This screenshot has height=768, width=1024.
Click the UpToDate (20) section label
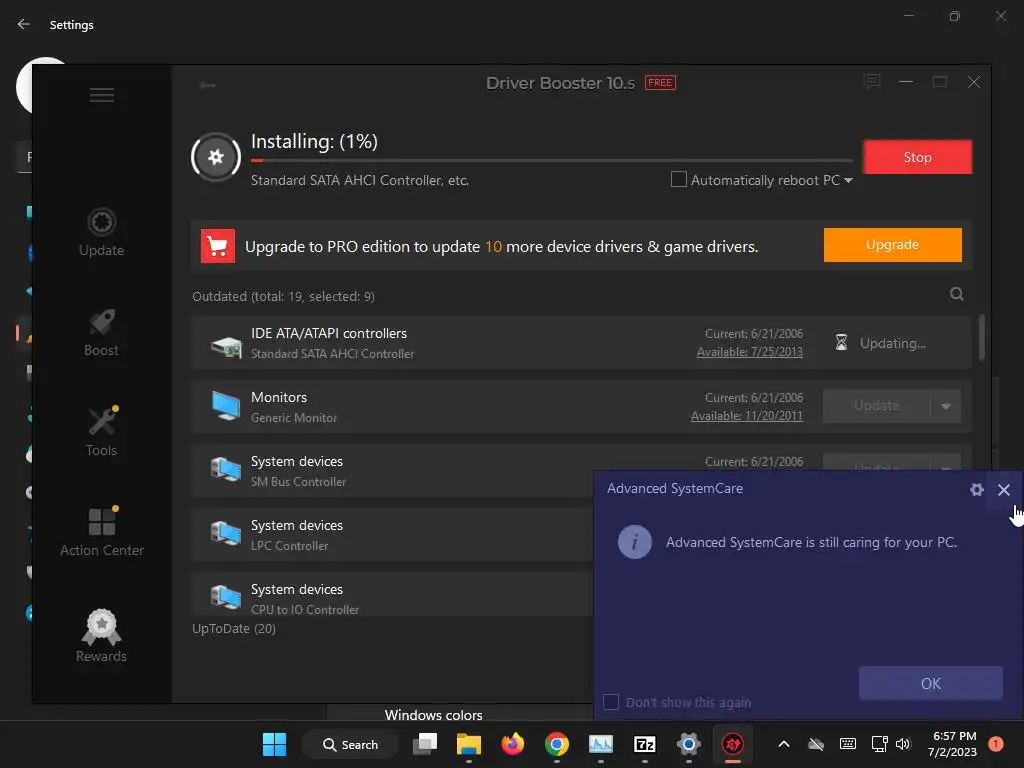pyautogui.click(x=234, y=628)
